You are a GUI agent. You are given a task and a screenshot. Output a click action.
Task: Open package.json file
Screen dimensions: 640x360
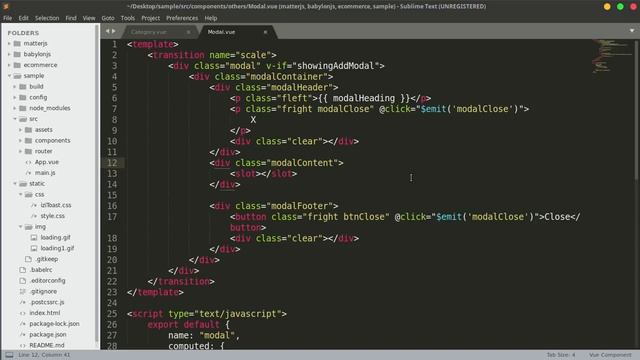(x=48, y=335)
